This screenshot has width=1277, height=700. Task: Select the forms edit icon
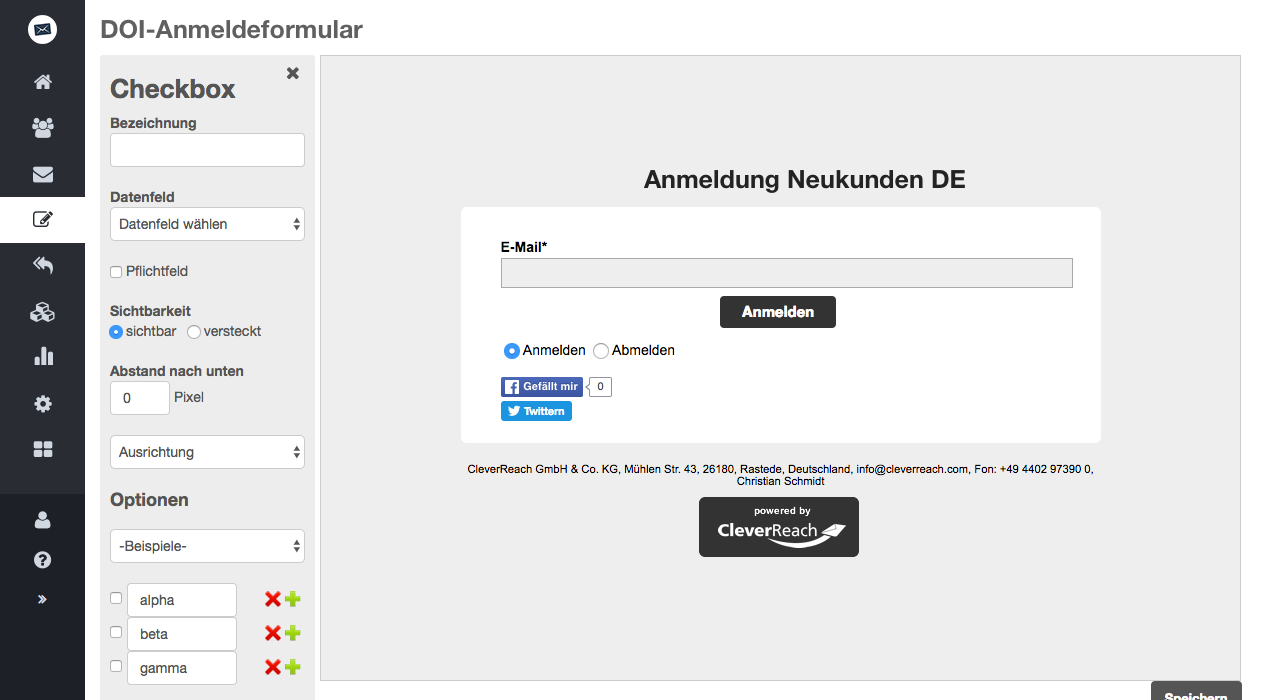[42, 219]
